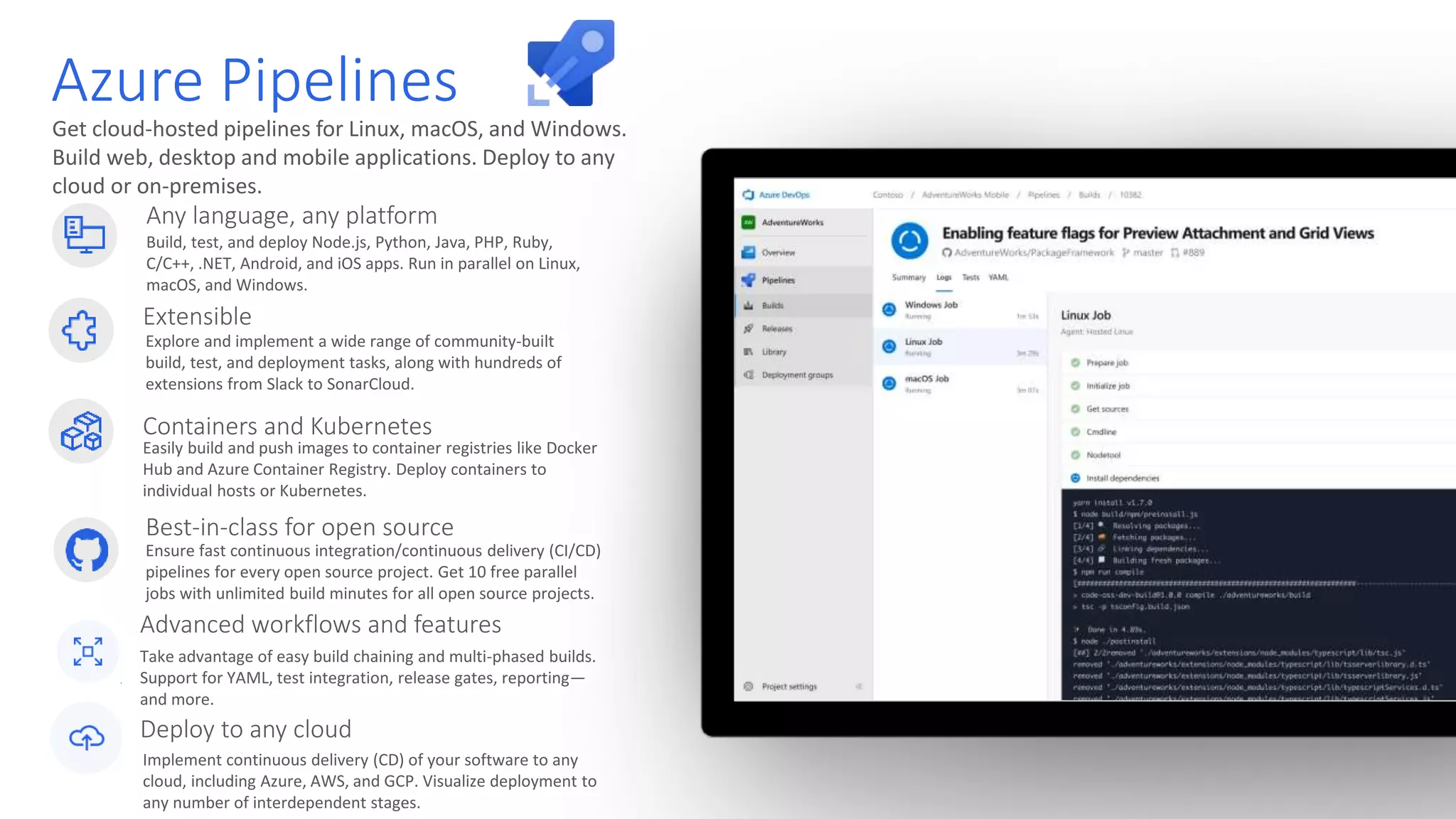Select the macOS Job entry
Image resolution: width=1456 pixels, height=819 pixels.
click(x=926, y=380)
